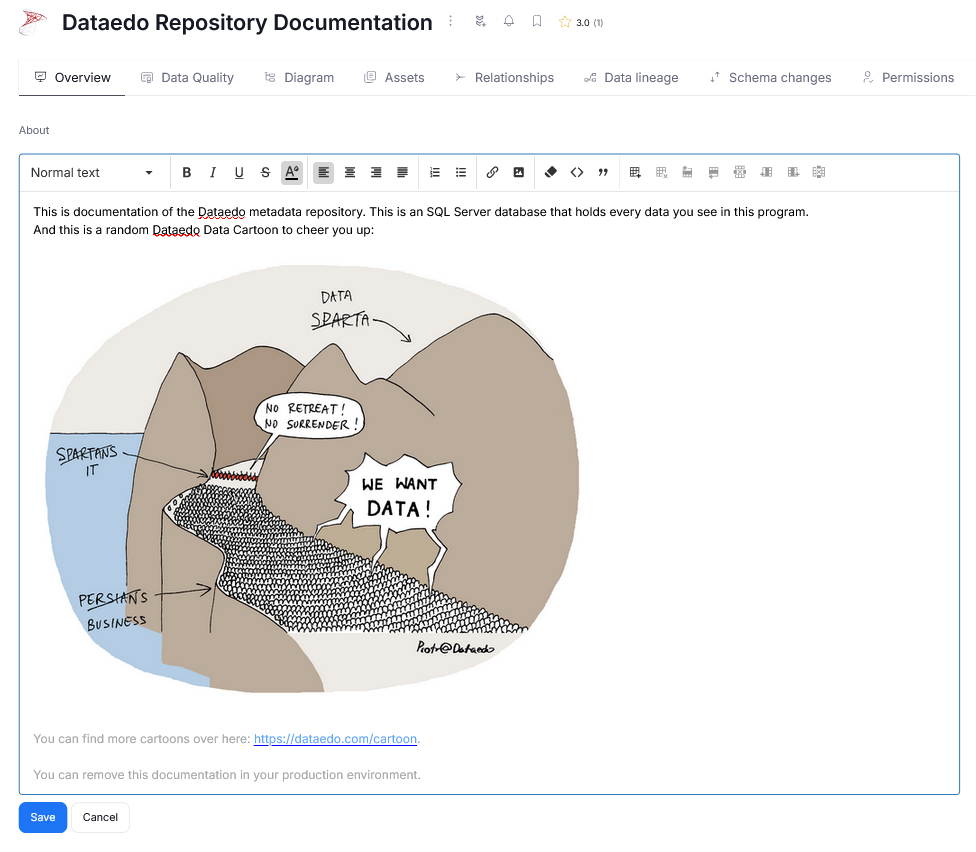976x852 pixels.
Task: Click the insert image icon
Action: click(x=518, y=173)
